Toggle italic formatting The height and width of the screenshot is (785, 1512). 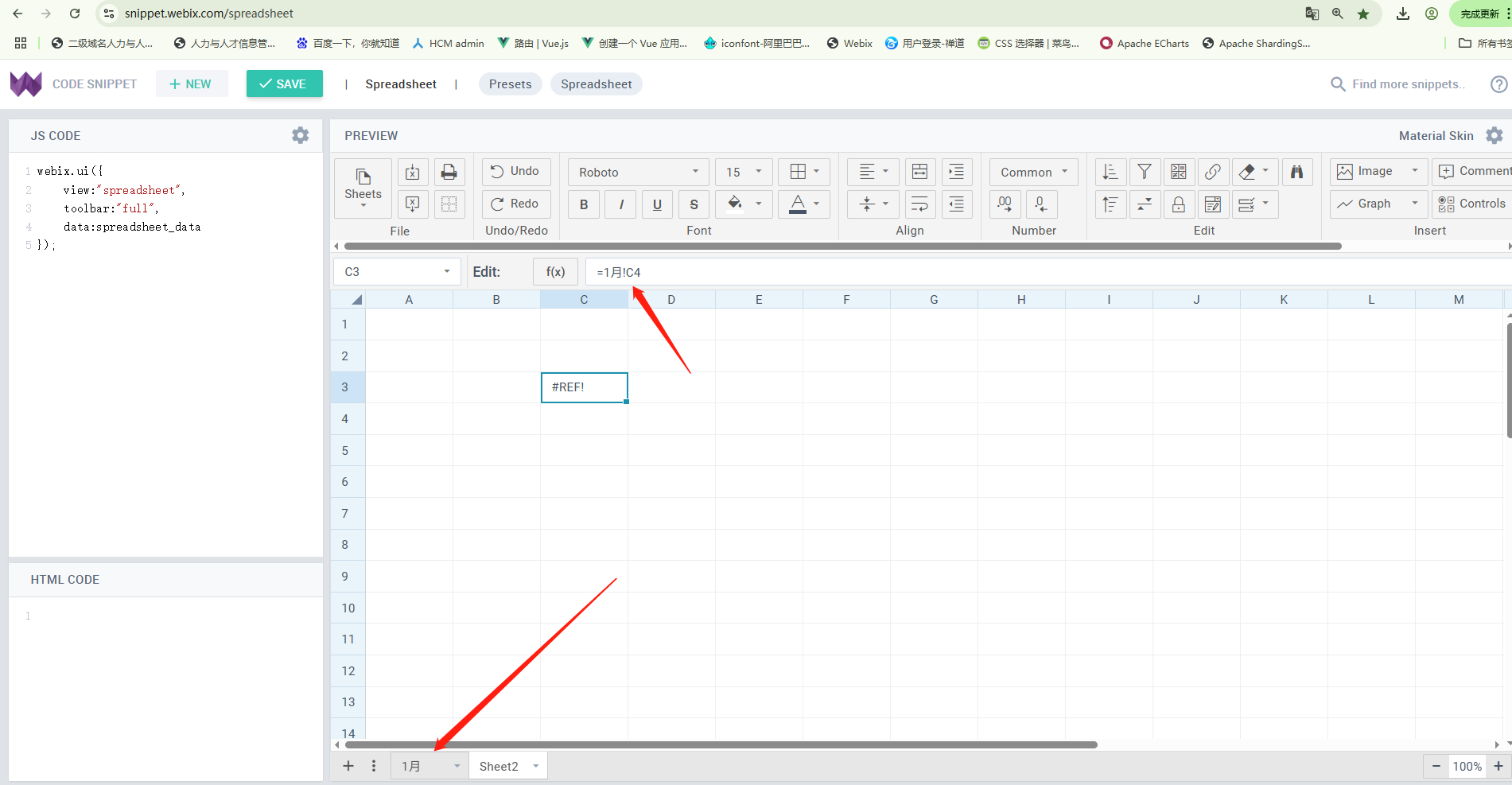tap(620, 204)
